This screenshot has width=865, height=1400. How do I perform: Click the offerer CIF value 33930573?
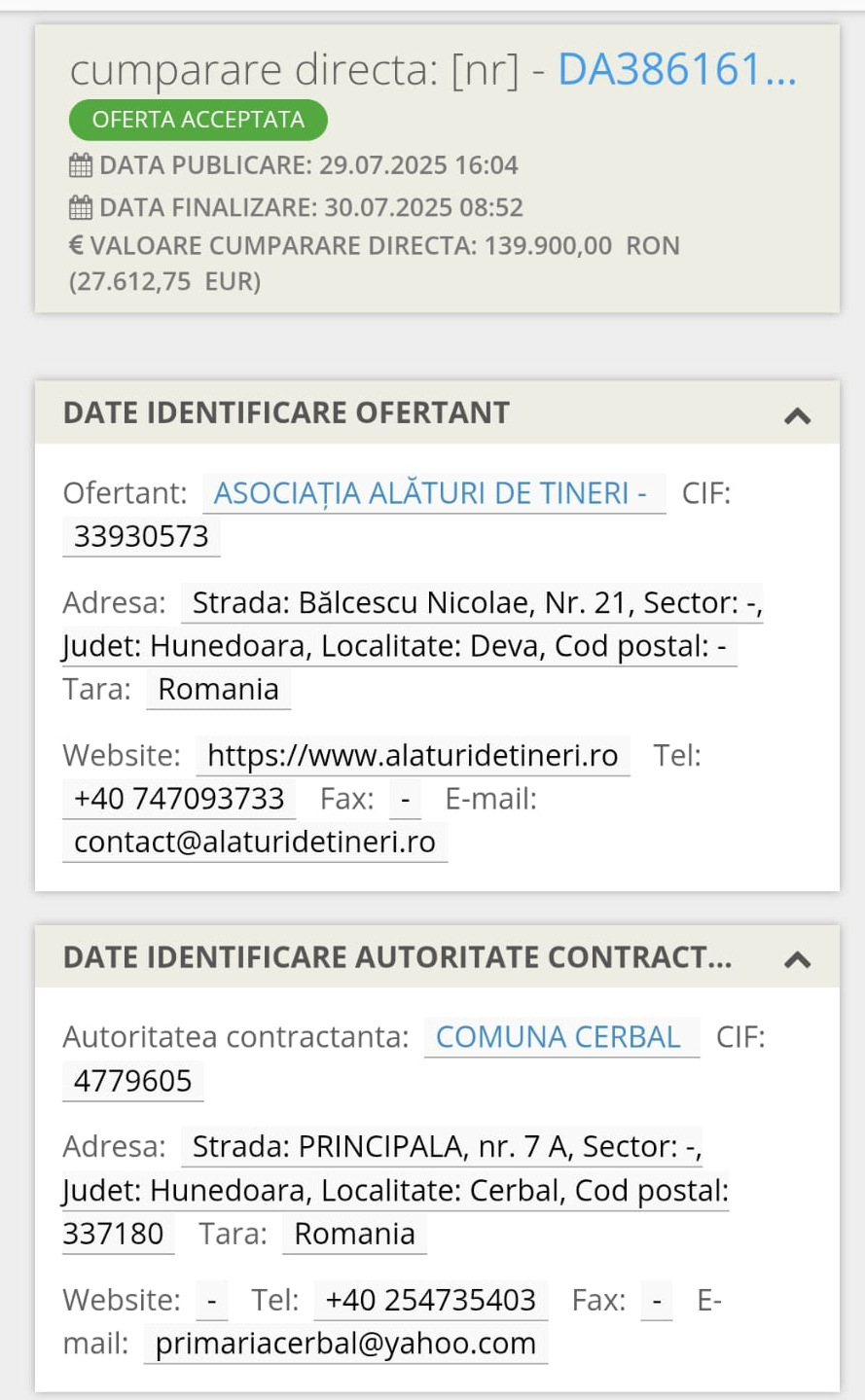pos(141,536)
